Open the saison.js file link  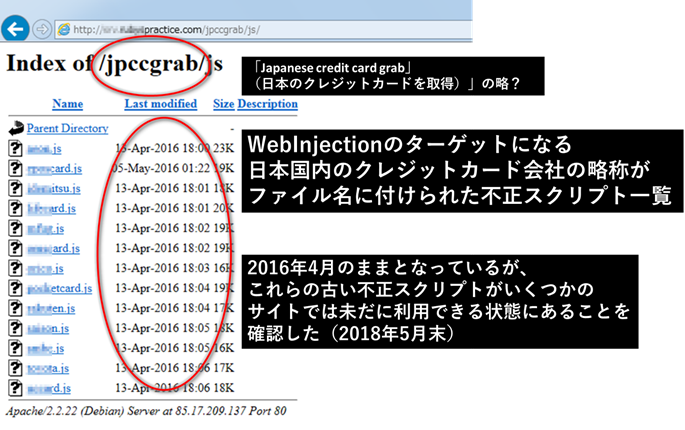pyautogui.click(x=48, y=328)
